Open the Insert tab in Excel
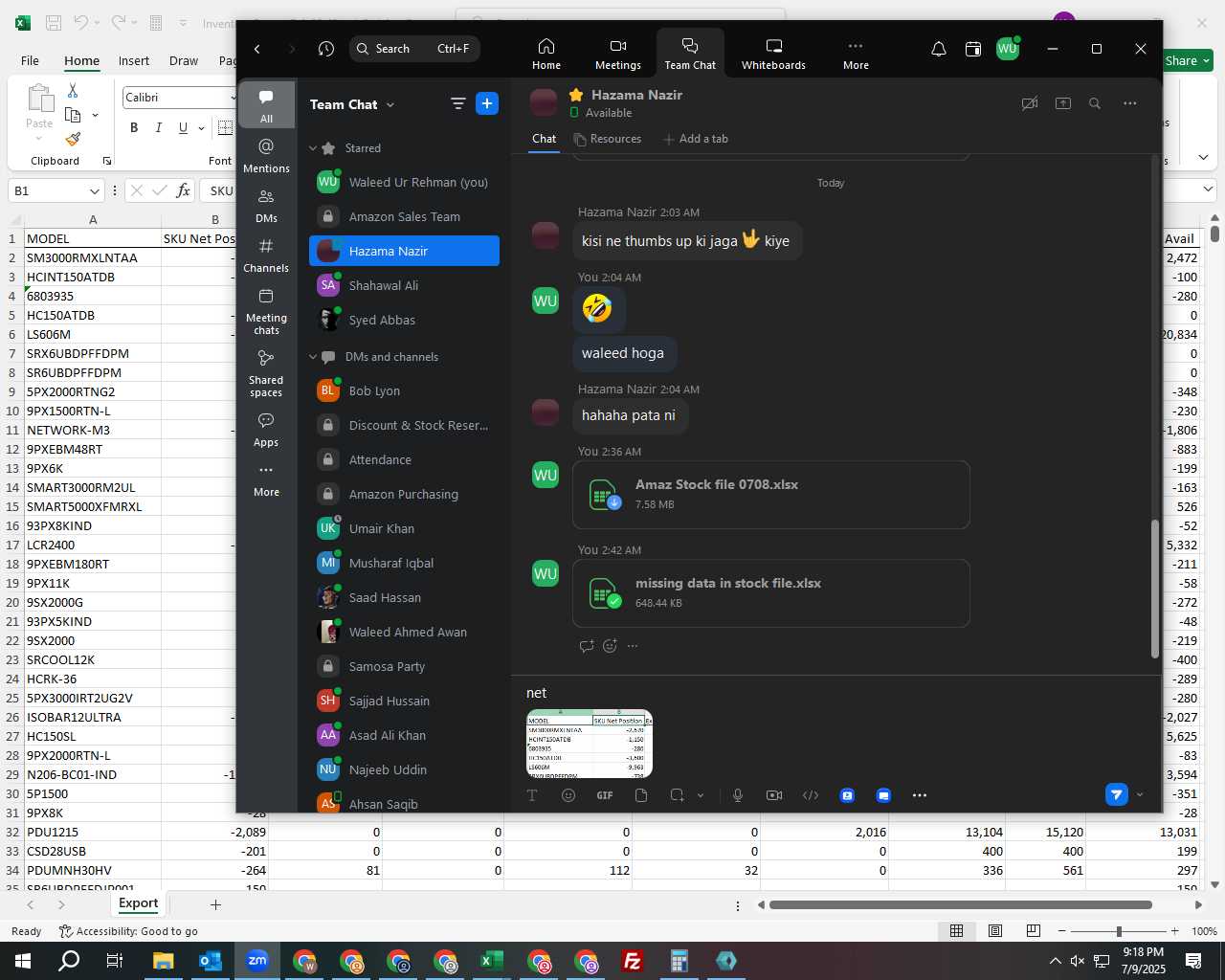 tap(134, 60)
